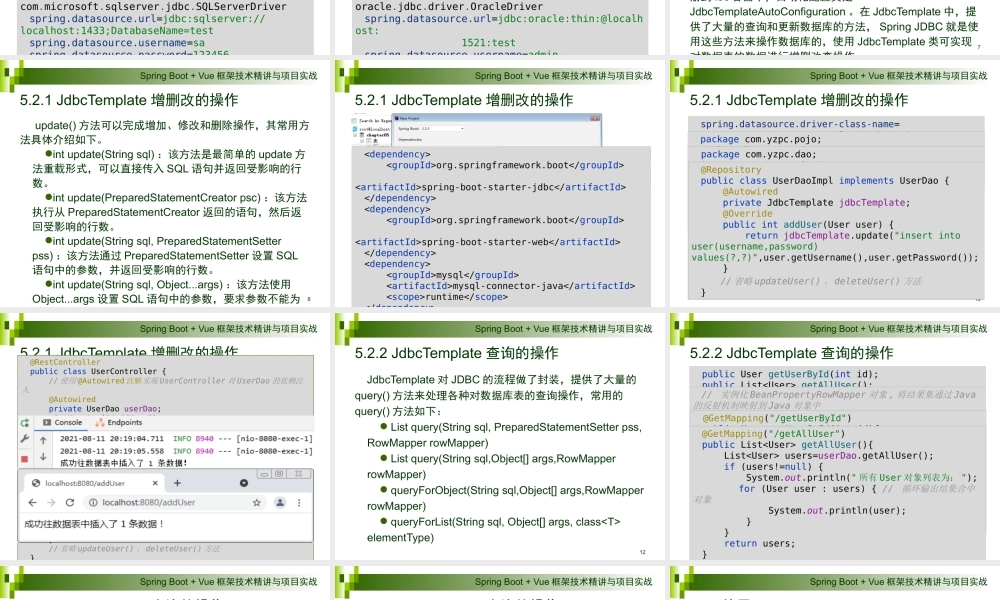The height and width of the screenshot is (600, 1000).
Task: Click the back arrow in the browser
Action: [x=32, y=503]
